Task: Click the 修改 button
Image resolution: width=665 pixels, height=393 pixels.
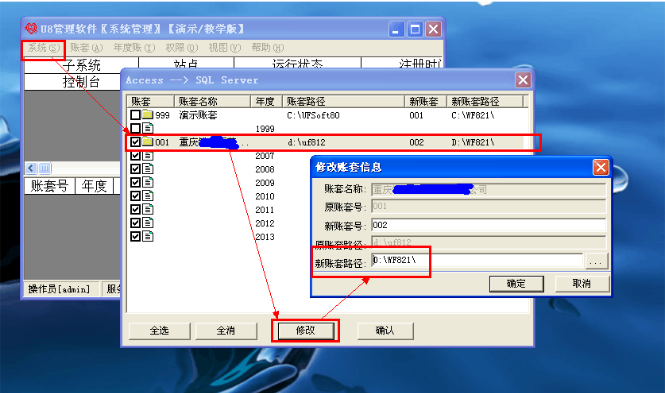Action: (x=306, y=331)
